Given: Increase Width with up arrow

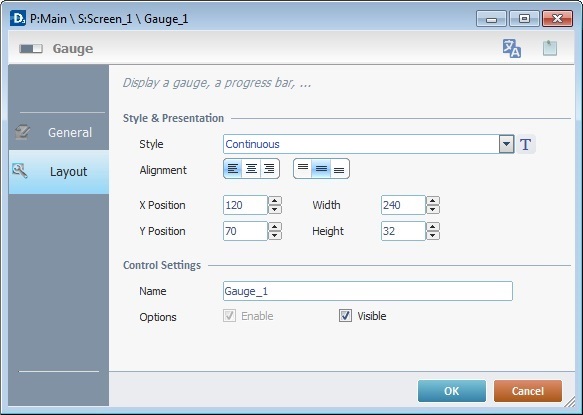Looking at the screenshot, I should [433, 201].
